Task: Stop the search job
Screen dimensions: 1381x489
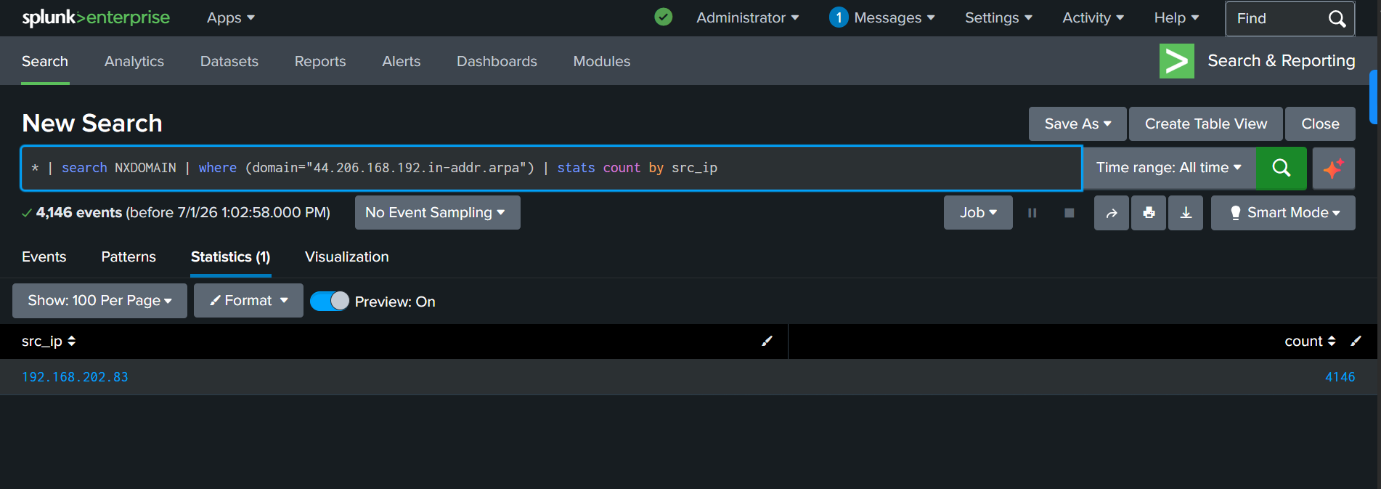Action: coord(1069,213)
